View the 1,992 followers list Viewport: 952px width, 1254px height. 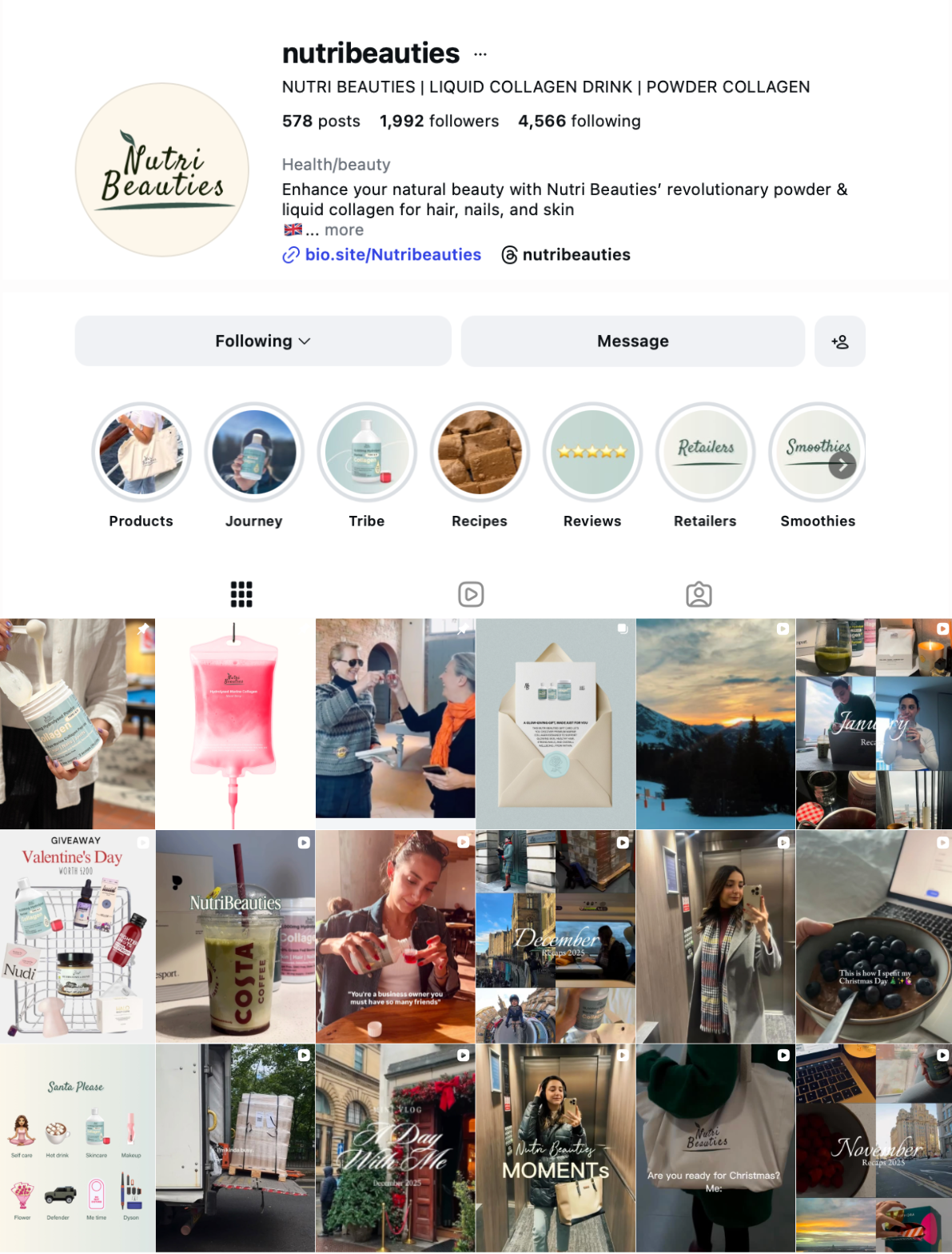point(439,122)
